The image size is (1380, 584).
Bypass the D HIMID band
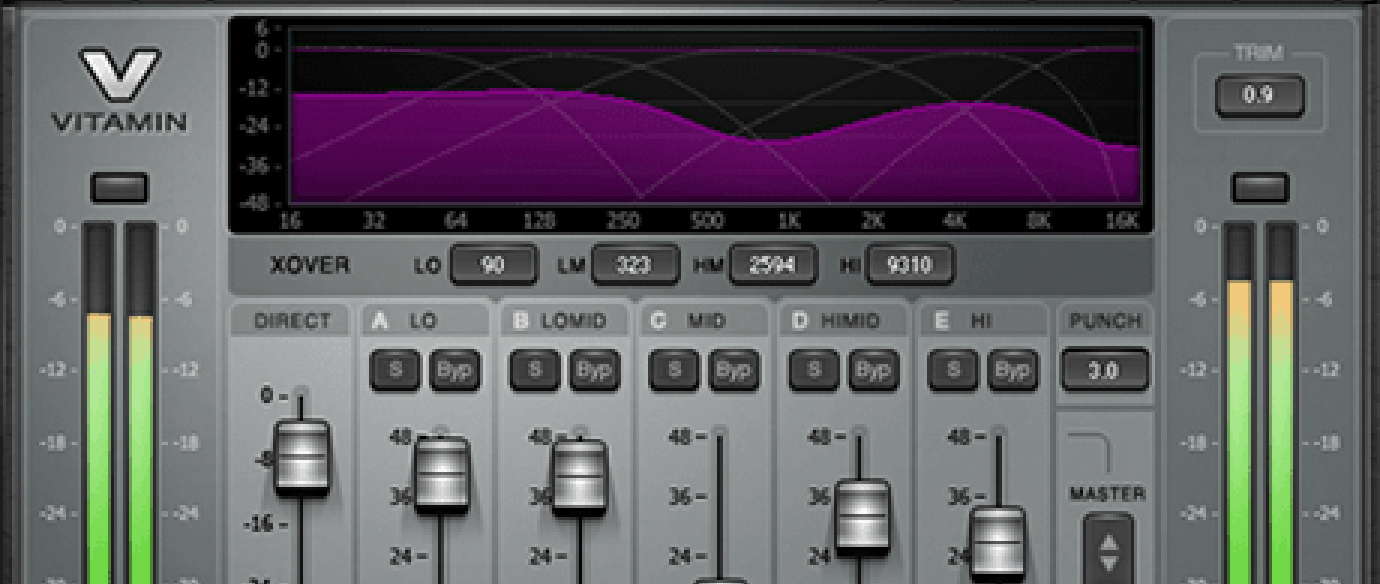point(874,370)
